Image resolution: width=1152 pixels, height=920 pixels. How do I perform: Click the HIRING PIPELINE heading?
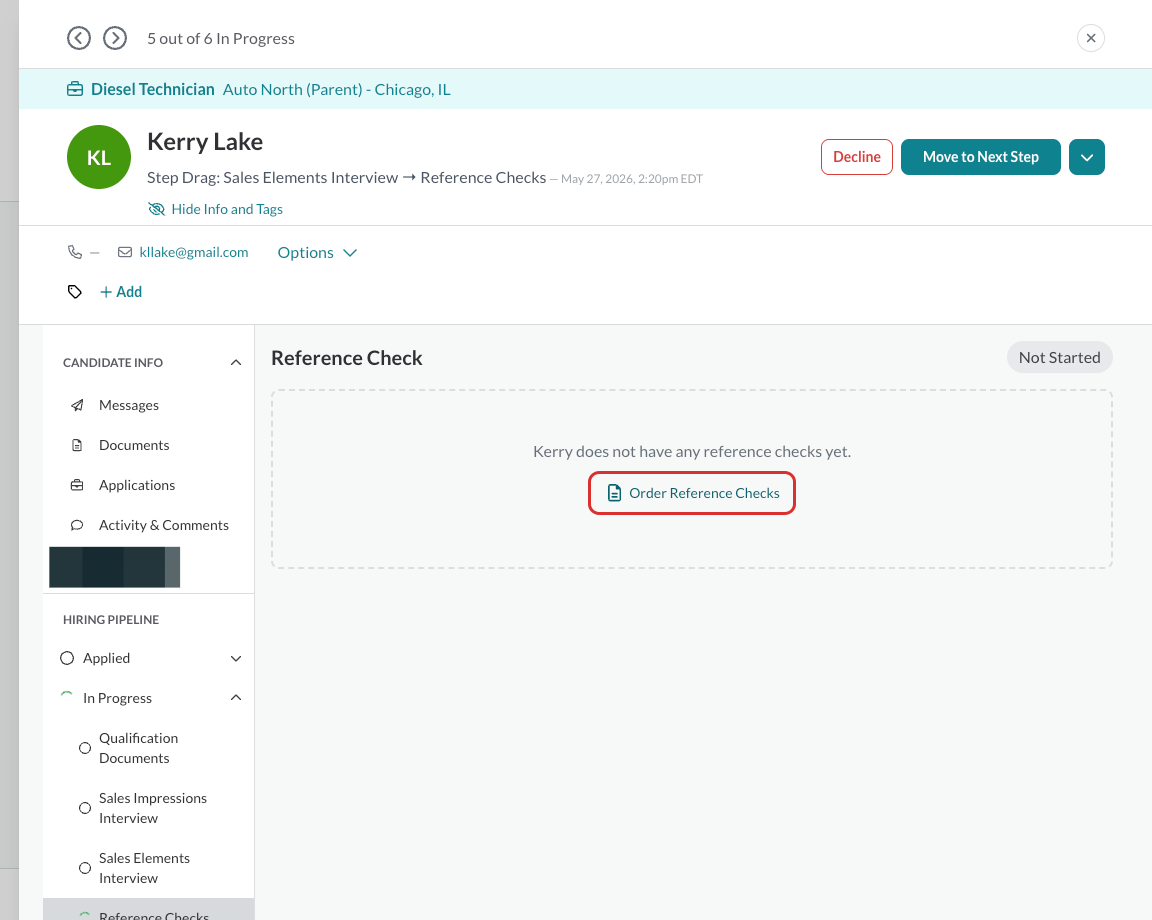(x=111, y=619)
